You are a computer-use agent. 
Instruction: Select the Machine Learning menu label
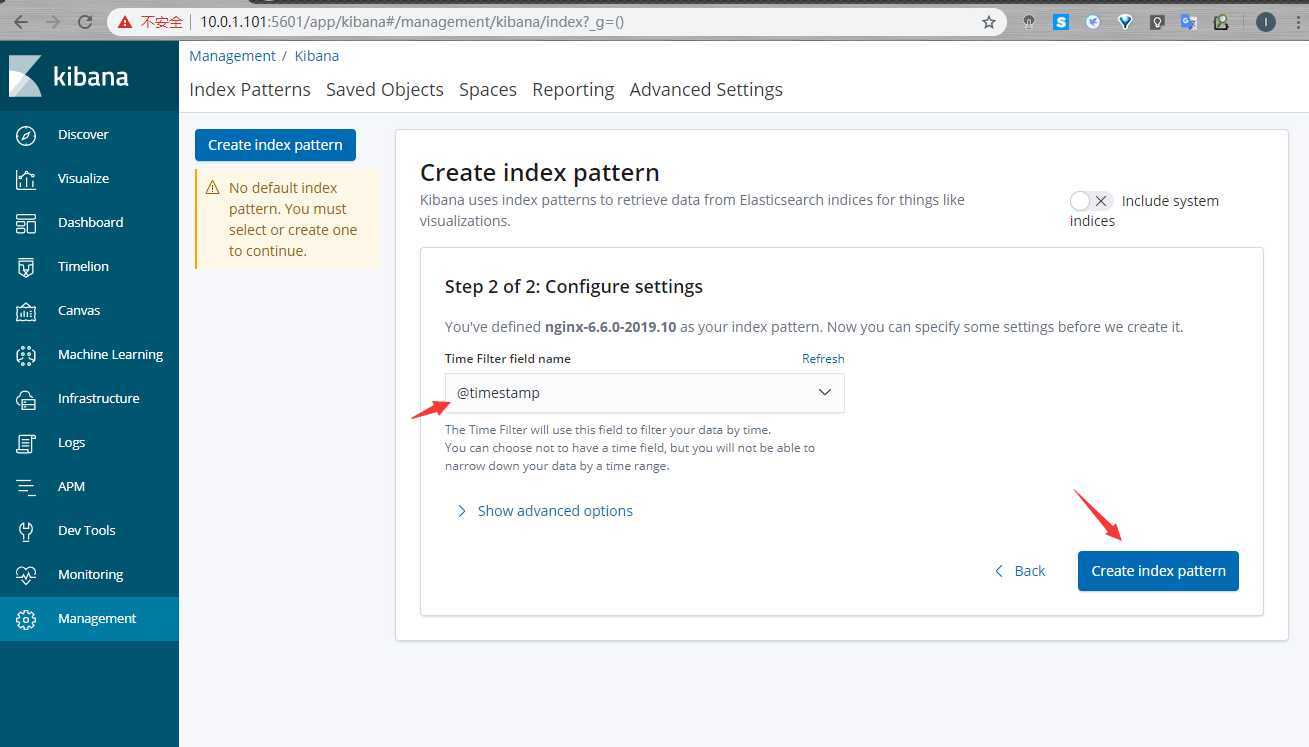(110, 355)
